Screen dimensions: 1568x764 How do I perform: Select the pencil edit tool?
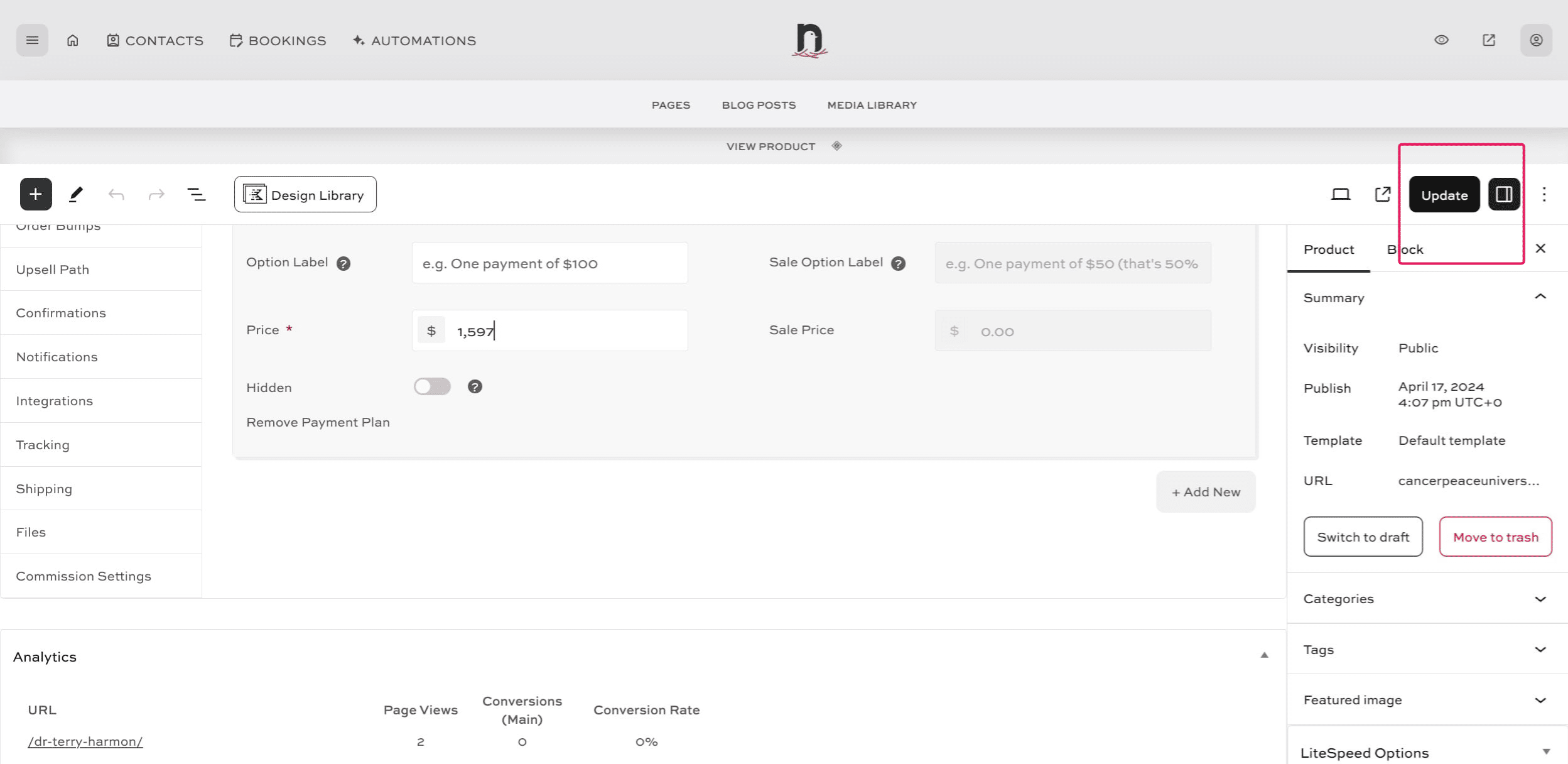(76, 194)
